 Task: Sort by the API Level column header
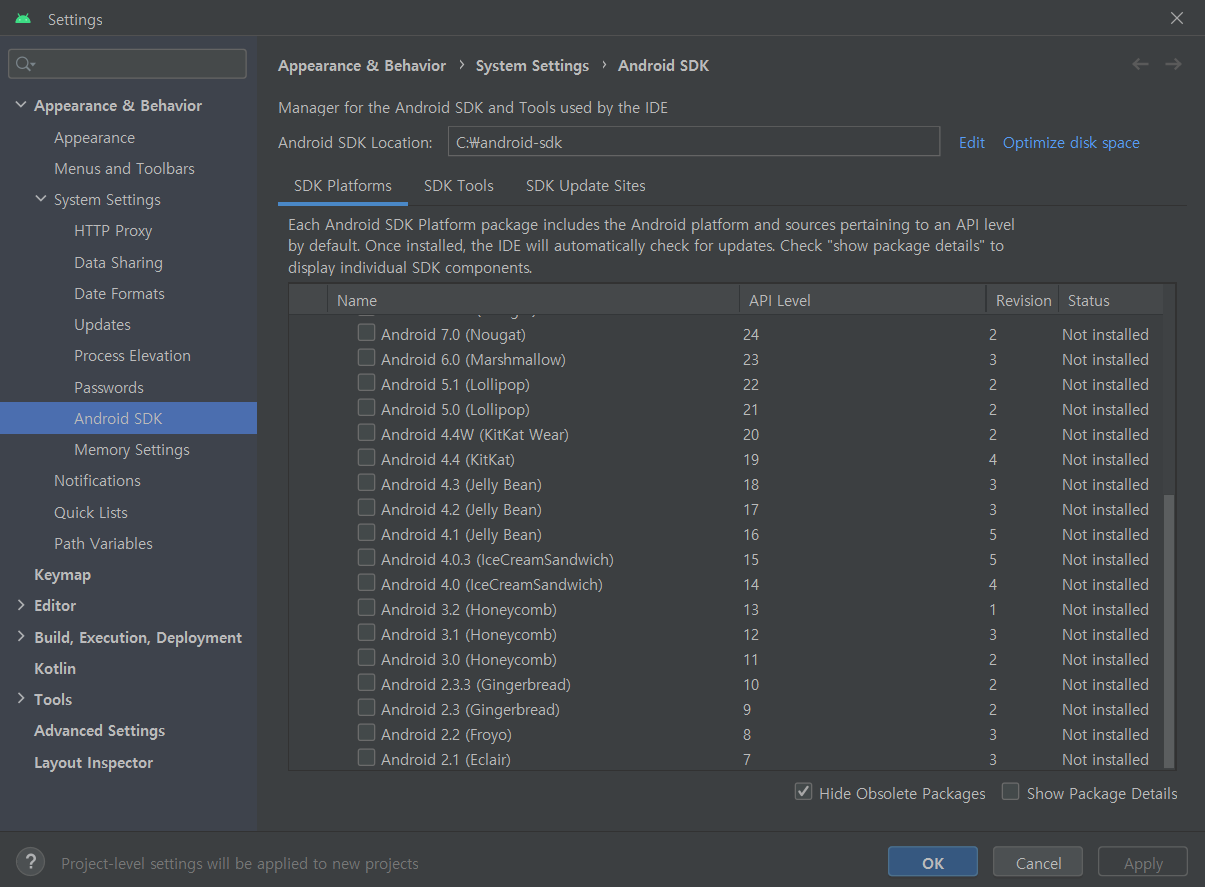click(x=863, y=300)
